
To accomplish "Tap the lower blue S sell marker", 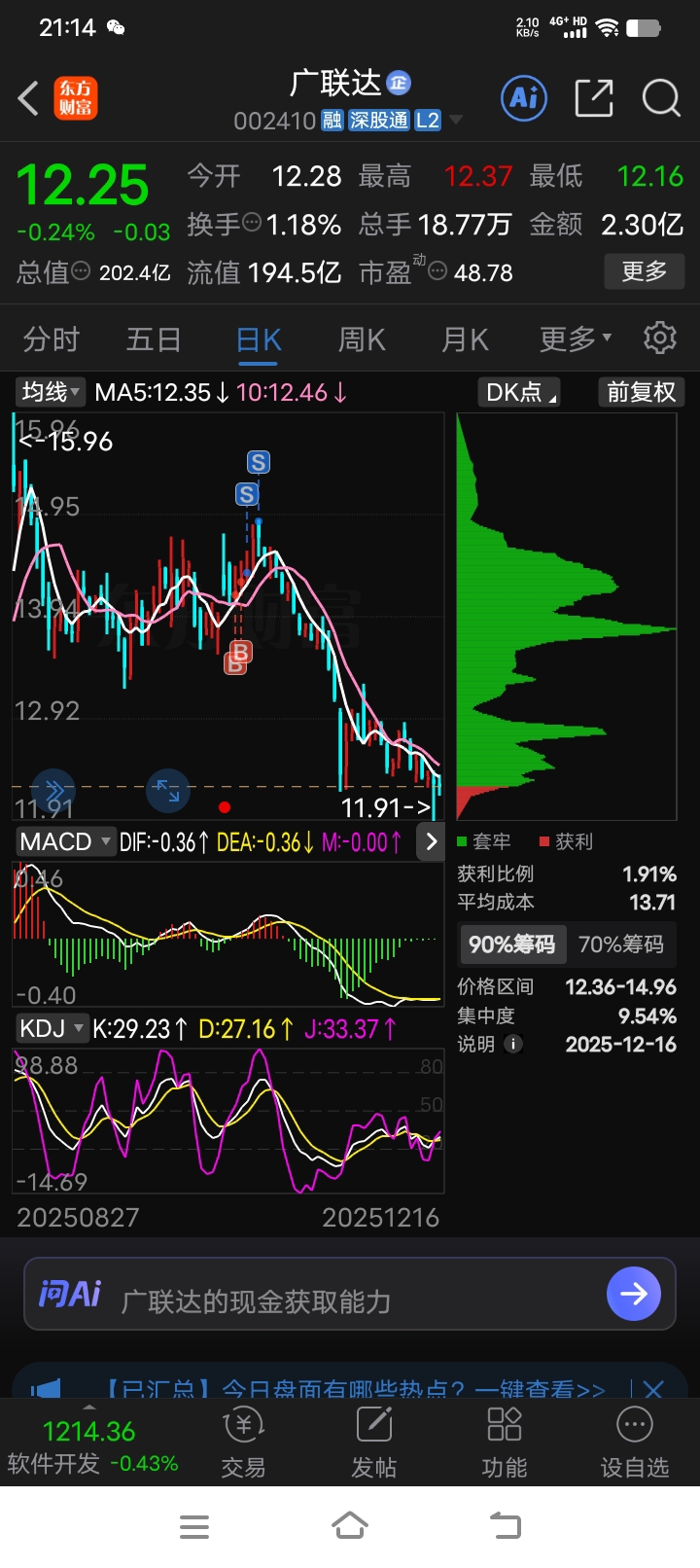I will coord(247,494).
